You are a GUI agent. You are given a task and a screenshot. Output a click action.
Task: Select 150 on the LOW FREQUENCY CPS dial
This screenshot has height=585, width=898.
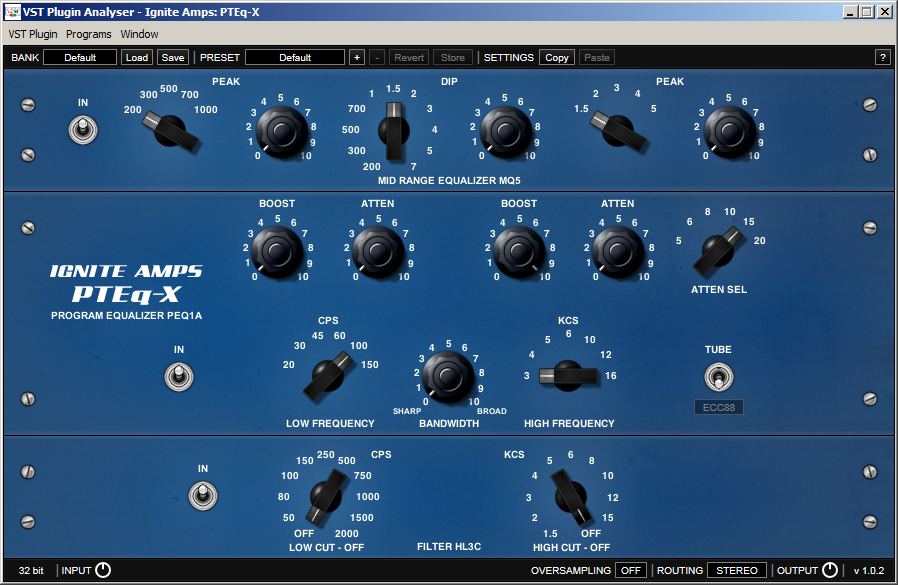[x=369, y=364]
